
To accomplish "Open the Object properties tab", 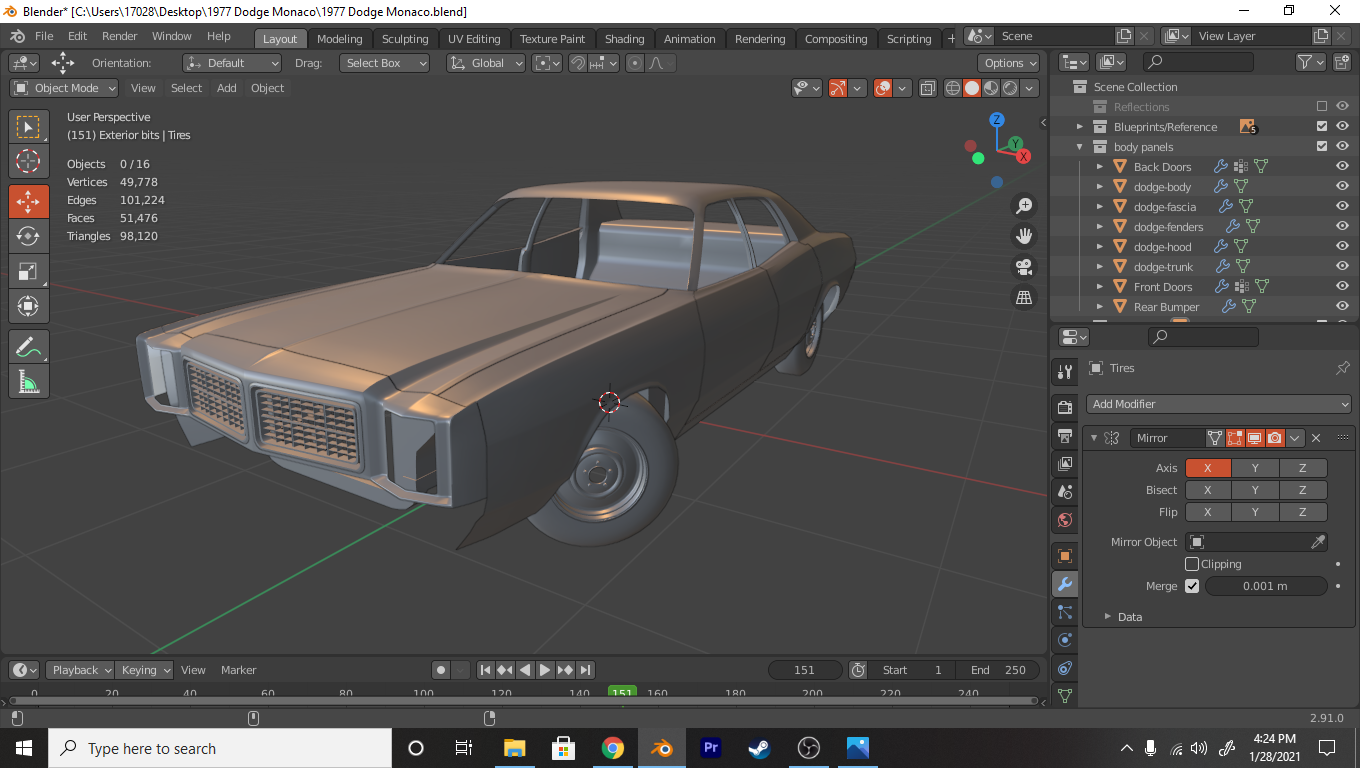I will click(1064, 556).
